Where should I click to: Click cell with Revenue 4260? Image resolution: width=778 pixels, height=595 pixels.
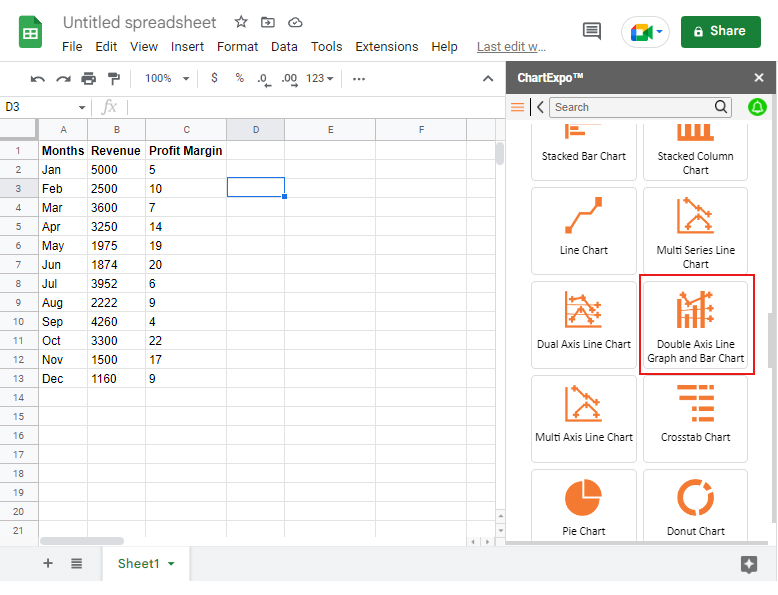click(116, 322)
